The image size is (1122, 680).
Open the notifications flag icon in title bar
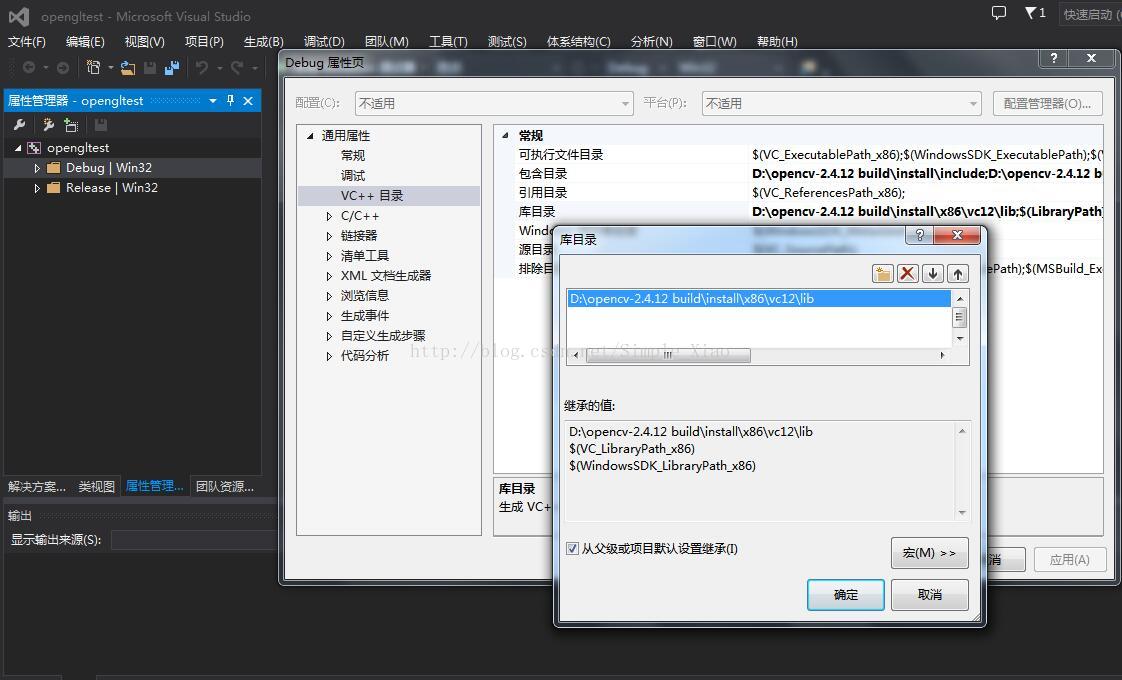[x=1030, y=13]
